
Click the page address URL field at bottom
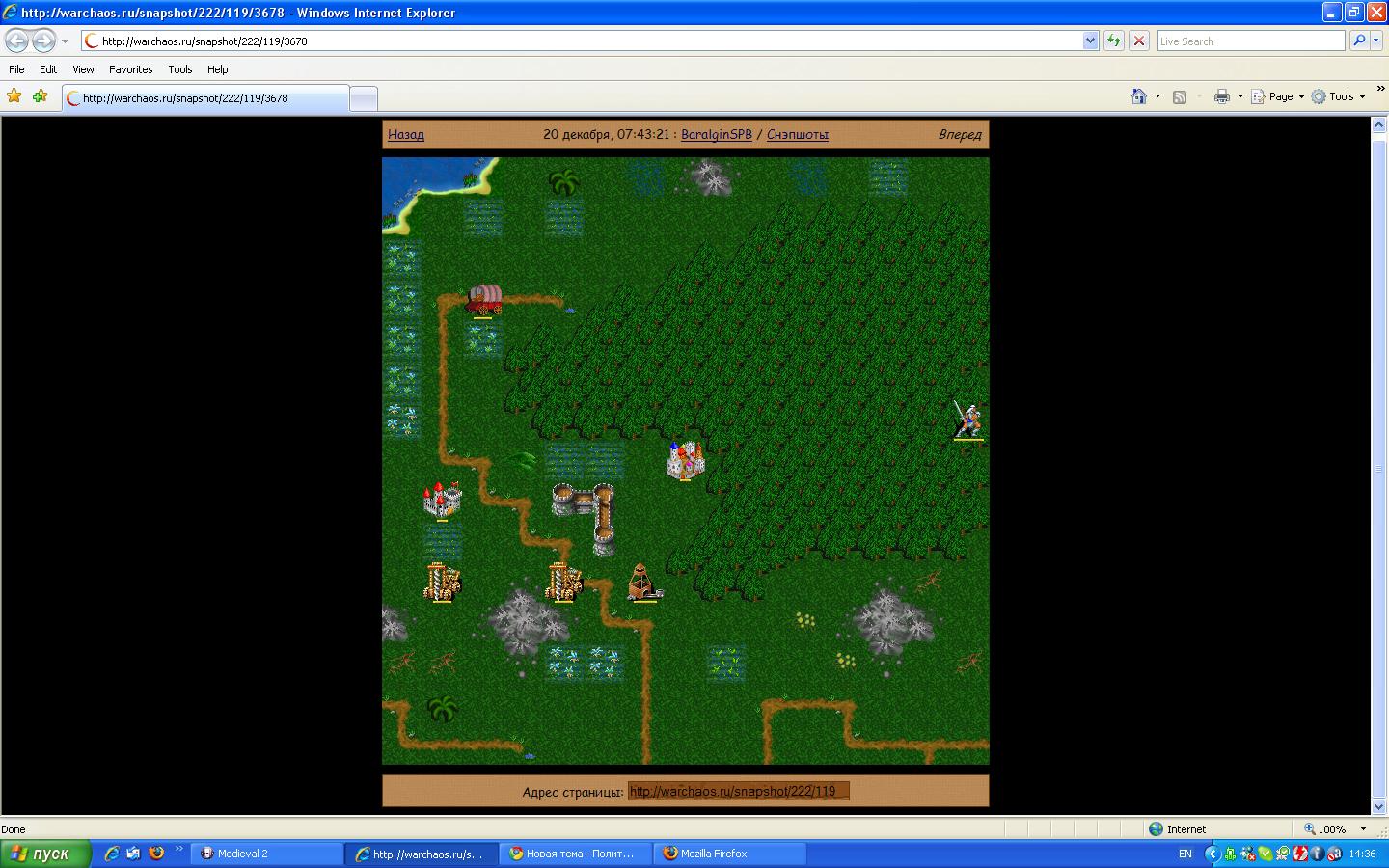point(739,792)
